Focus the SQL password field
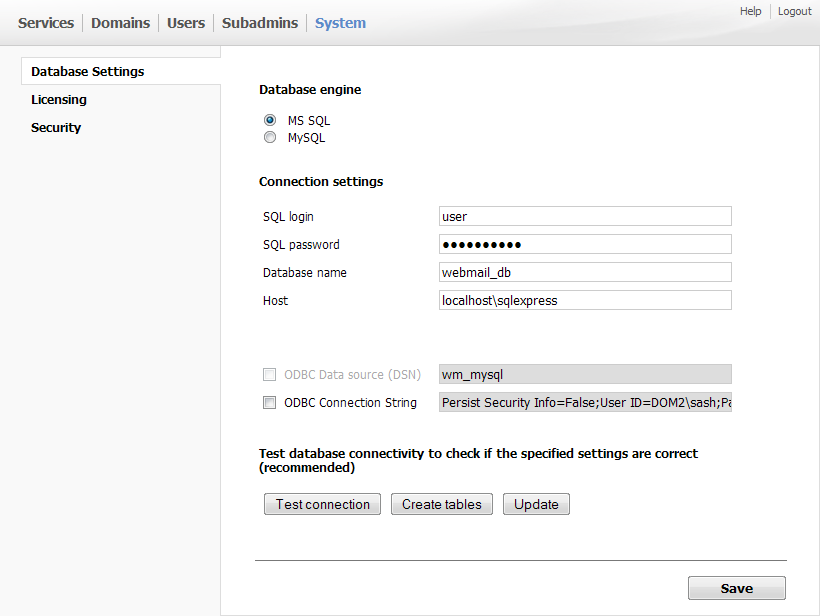Image resolution: width=820 pixels, height=616 pixels. point(585,244)
